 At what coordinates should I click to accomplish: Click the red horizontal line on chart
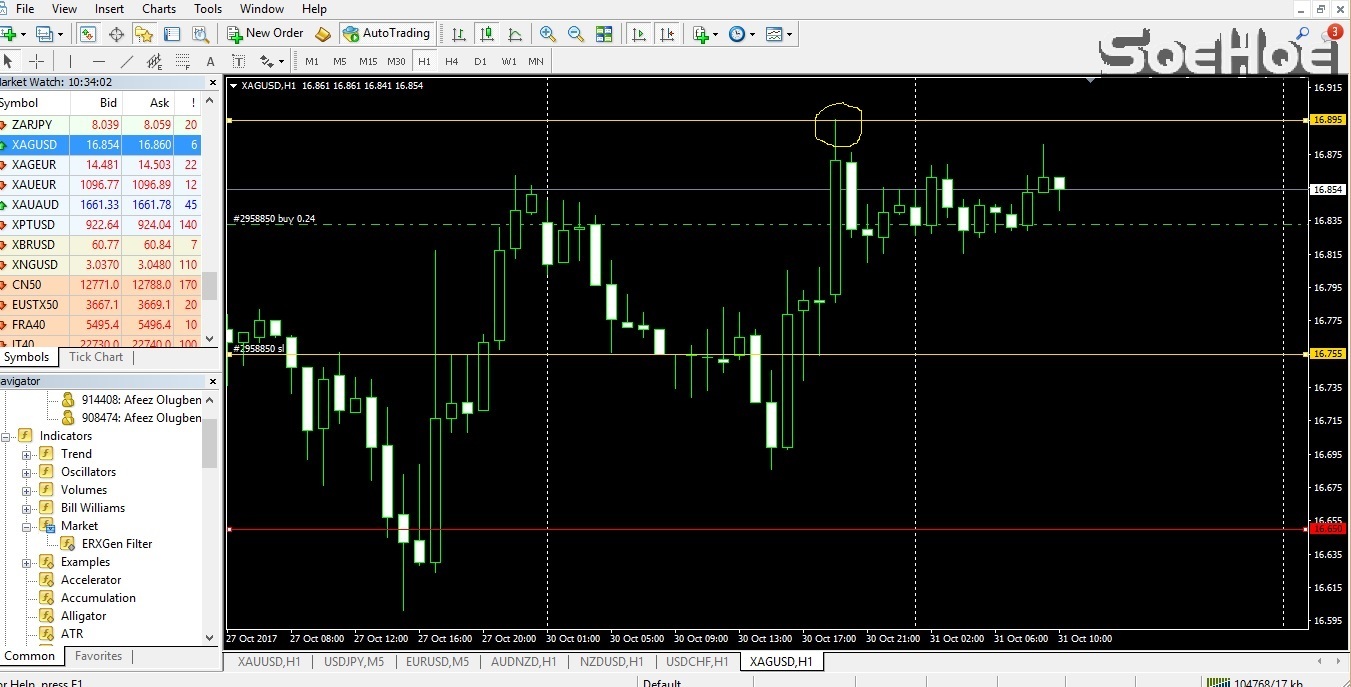pyautogui.click(x=700, y=530)
